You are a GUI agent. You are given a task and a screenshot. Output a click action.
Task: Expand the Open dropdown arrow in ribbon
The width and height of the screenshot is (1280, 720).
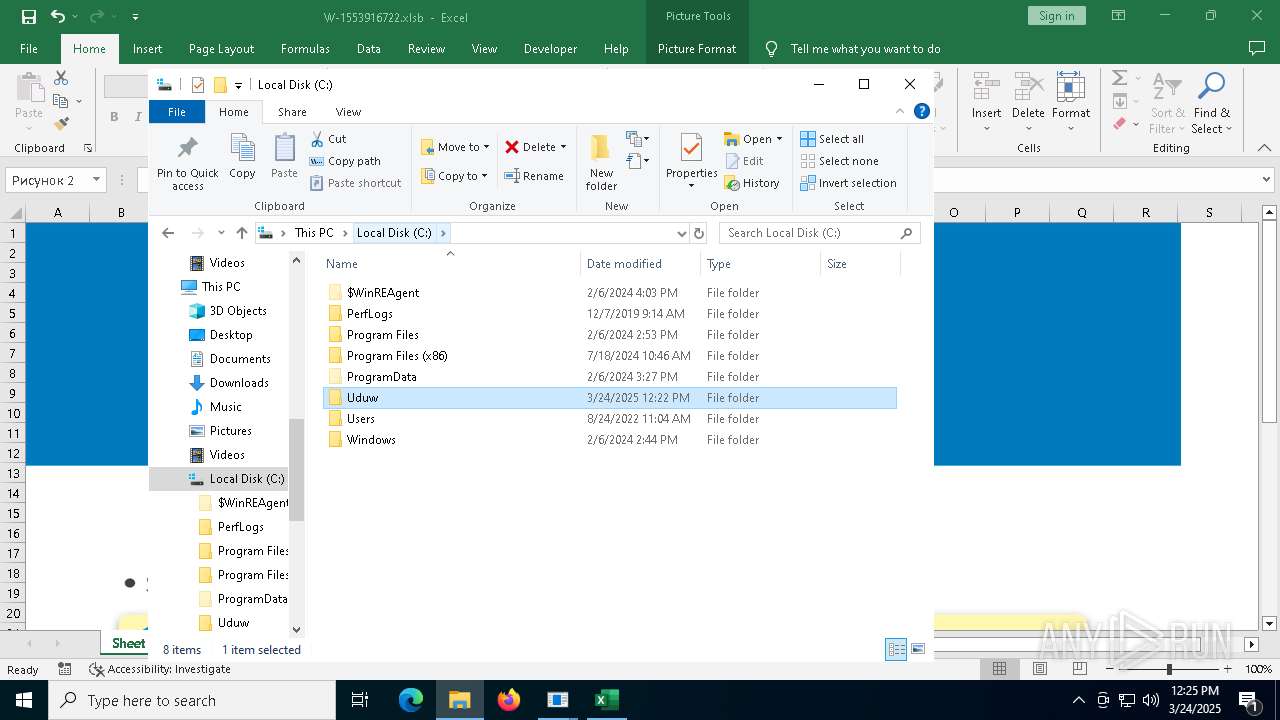[779, 139]
